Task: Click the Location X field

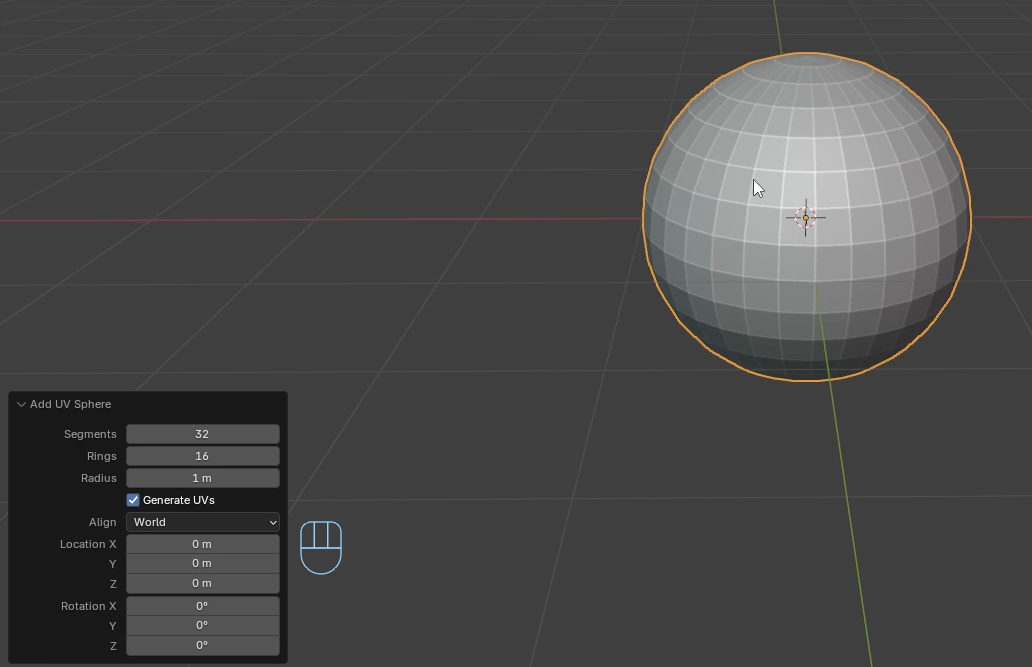Action: (x=203, y=544)
